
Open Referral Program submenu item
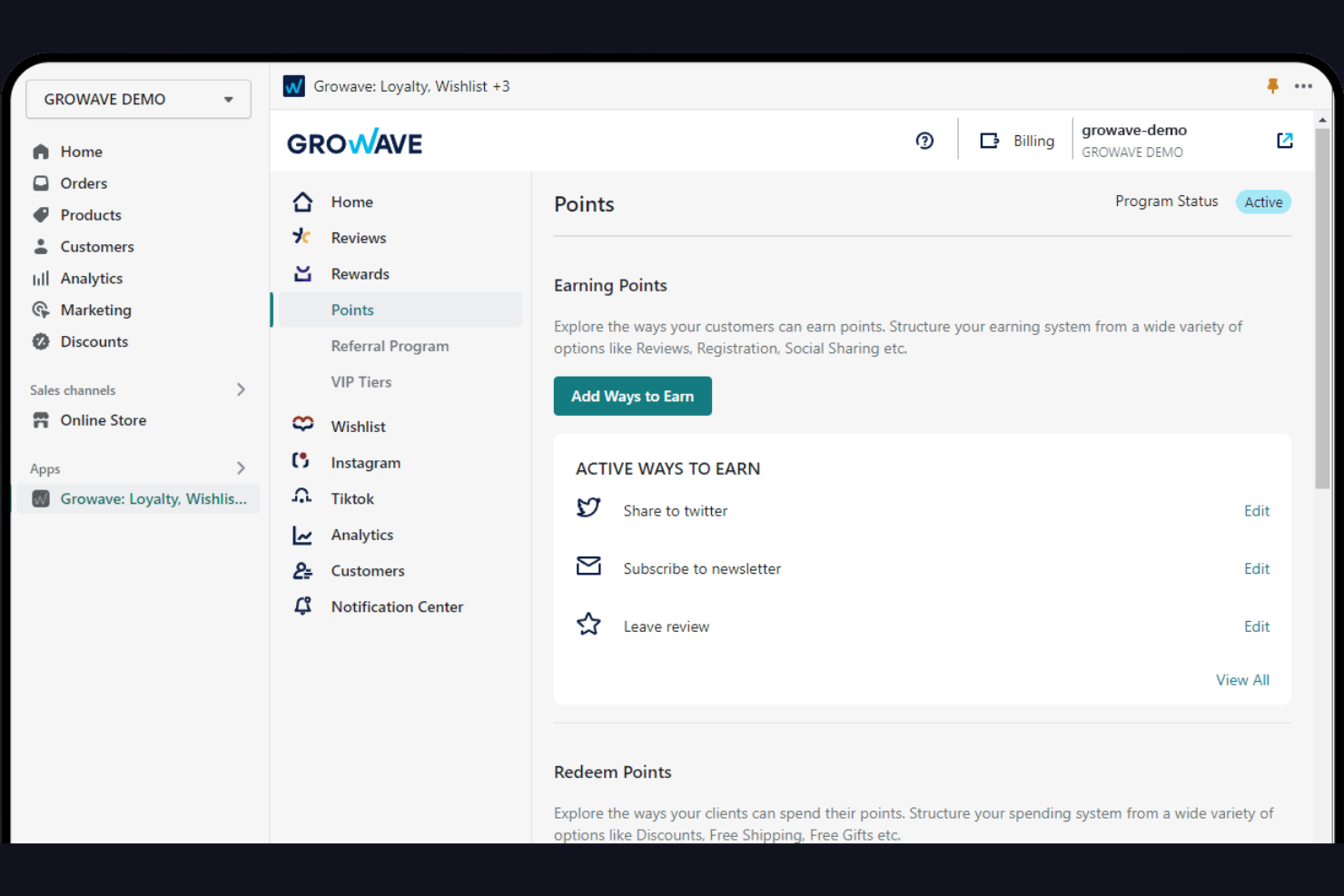point(390,346)
